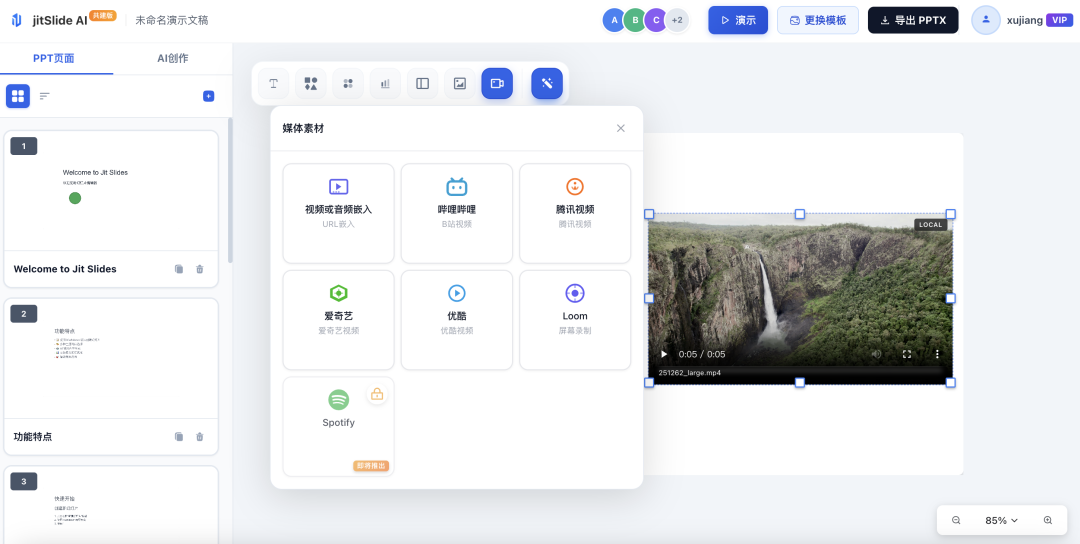Close the 媒体素材 panel
This screenshot has height=544, width=1080.
(x=621, y=128)
